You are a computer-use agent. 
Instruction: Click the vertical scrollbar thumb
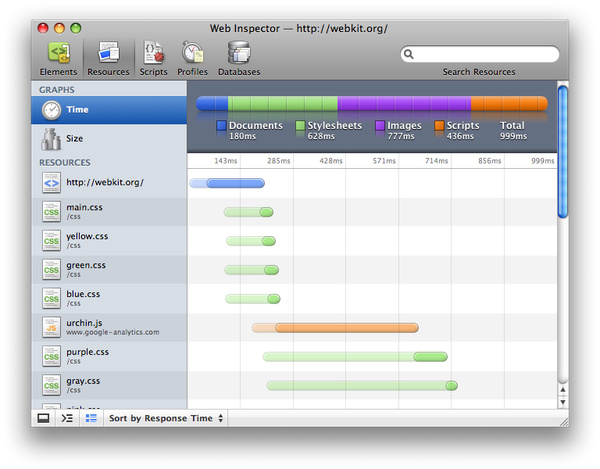point(562,151)
